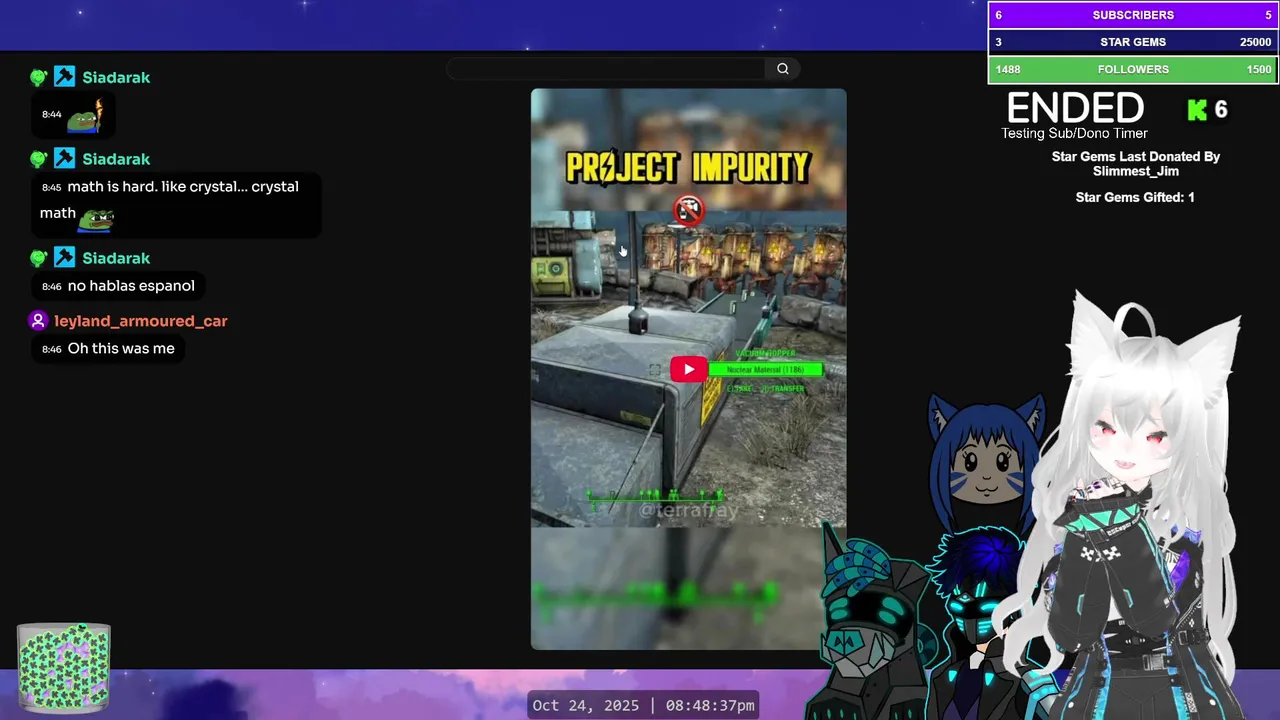Click blue hammer badge by 'math is hard' message
1280x720 pixels.
pos(64,159)
